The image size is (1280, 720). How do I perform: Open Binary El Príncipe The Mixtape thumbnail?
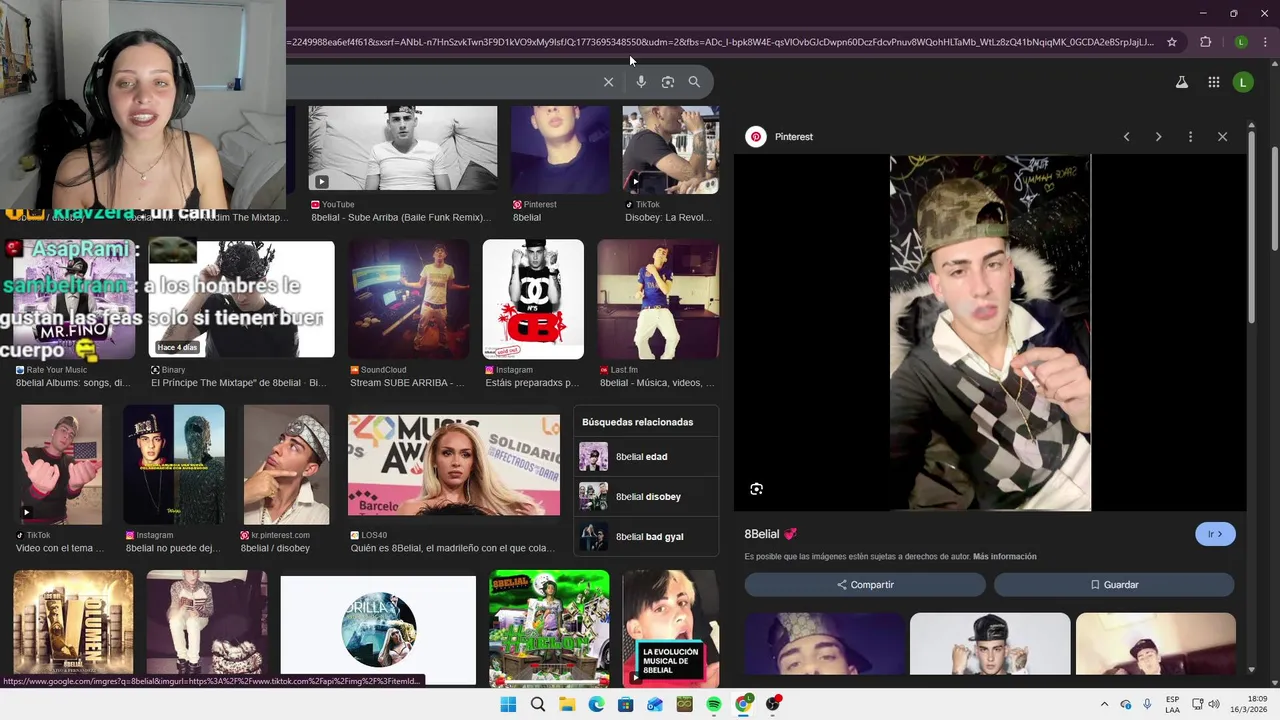(x=241, y=299)
